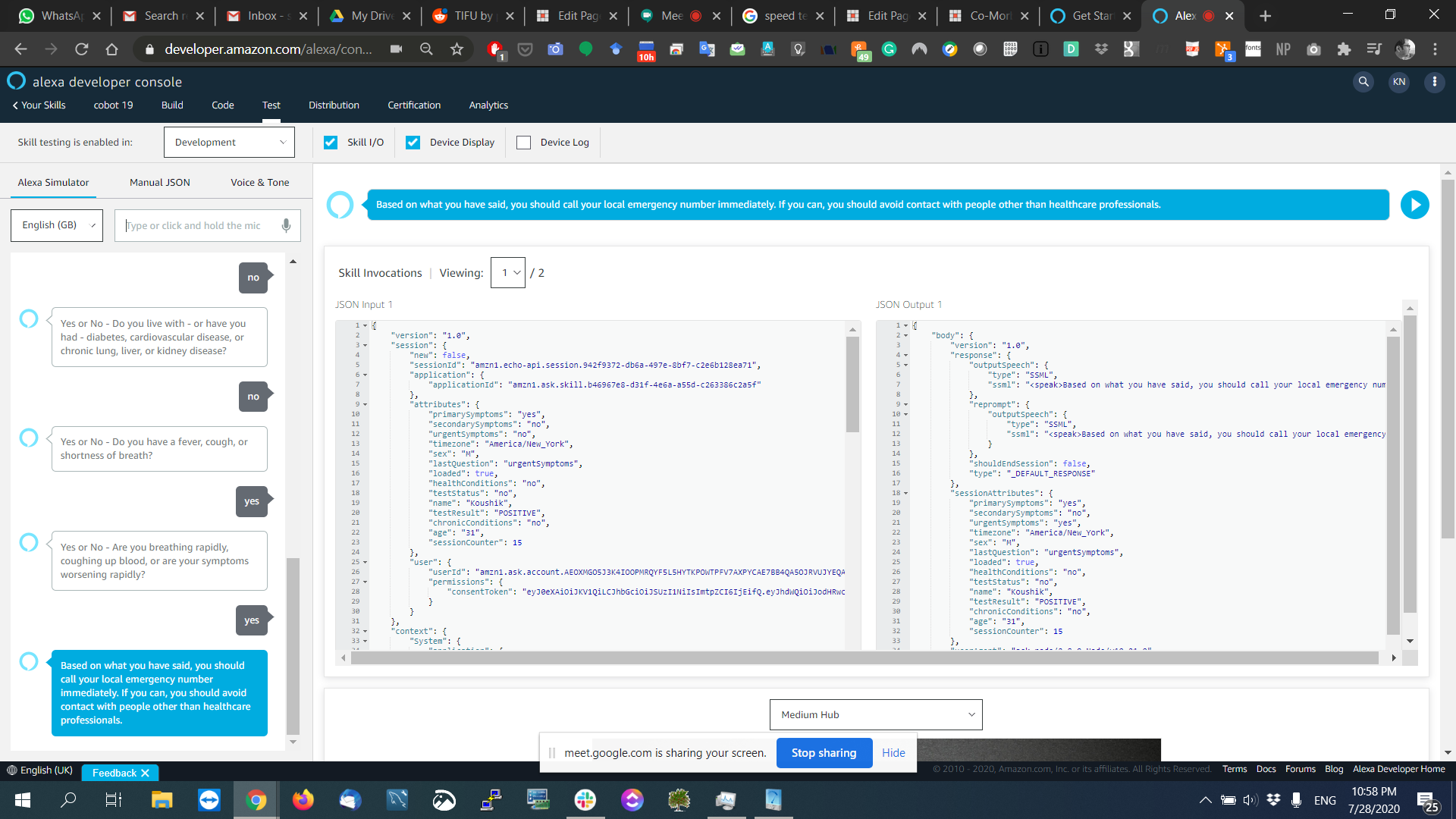The image size is (1456, 819).
Task: Change English (UK) footer language
Action: (x=40, y=770)
